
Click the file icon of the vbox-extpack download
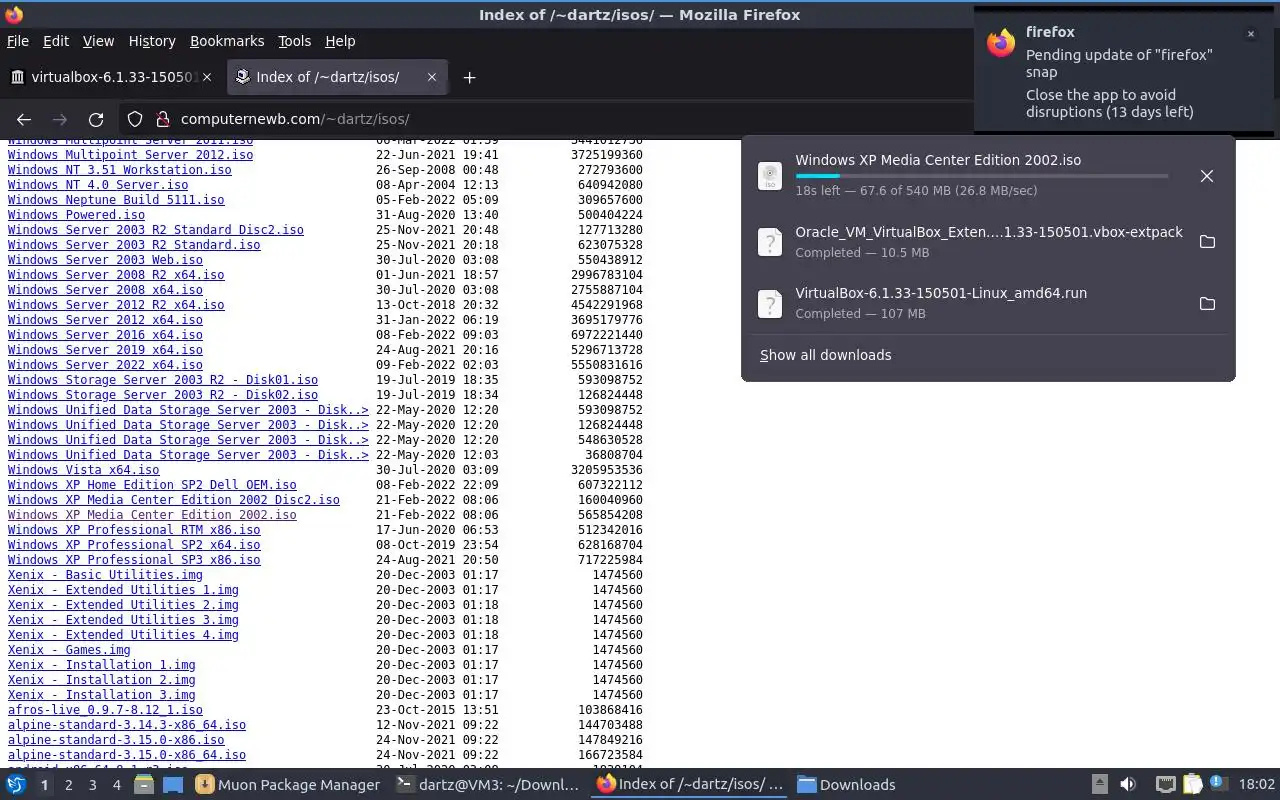point(770,242)
